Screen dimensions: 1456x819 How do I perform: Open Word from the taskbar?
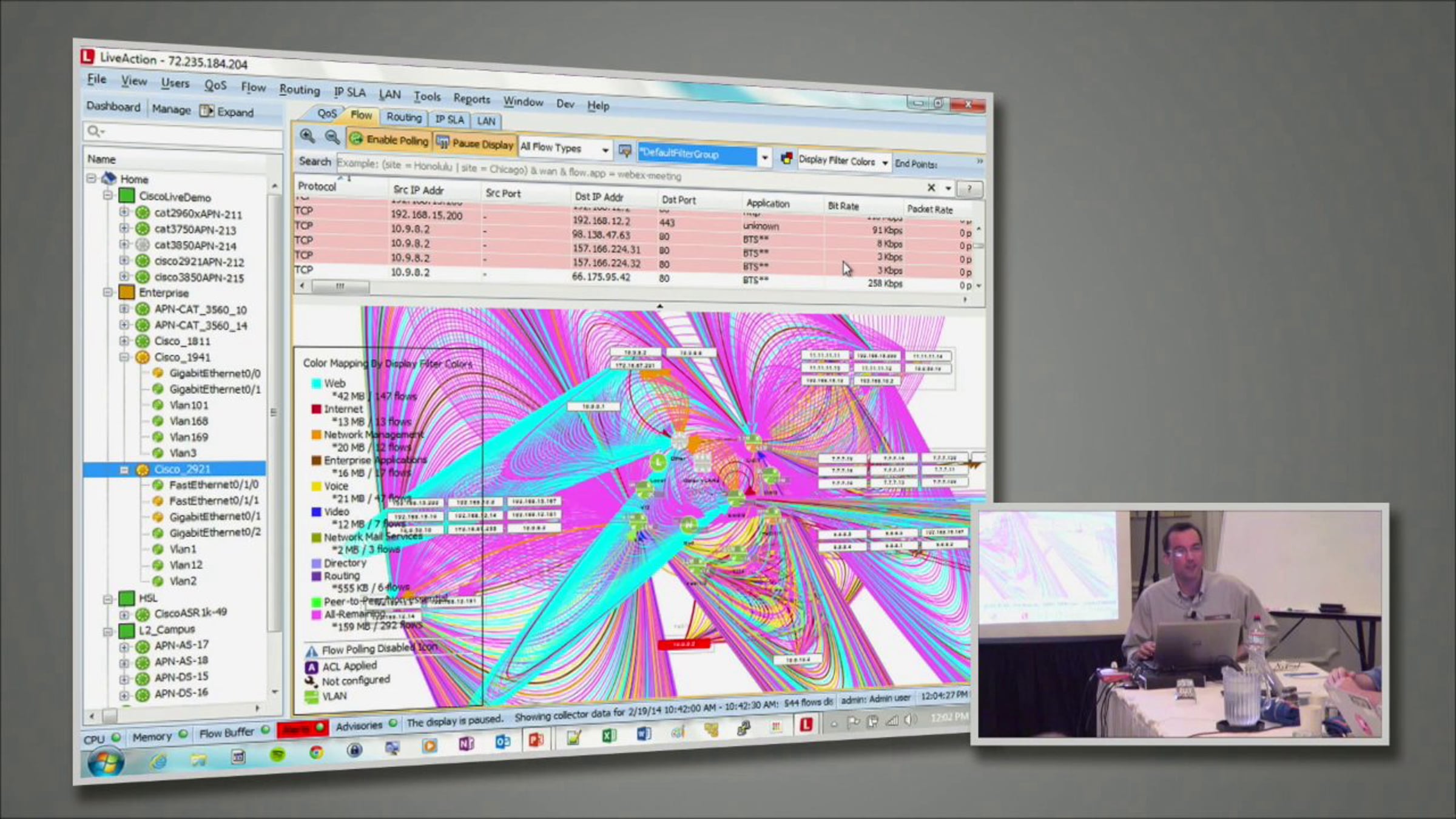(x=644, y=733)
